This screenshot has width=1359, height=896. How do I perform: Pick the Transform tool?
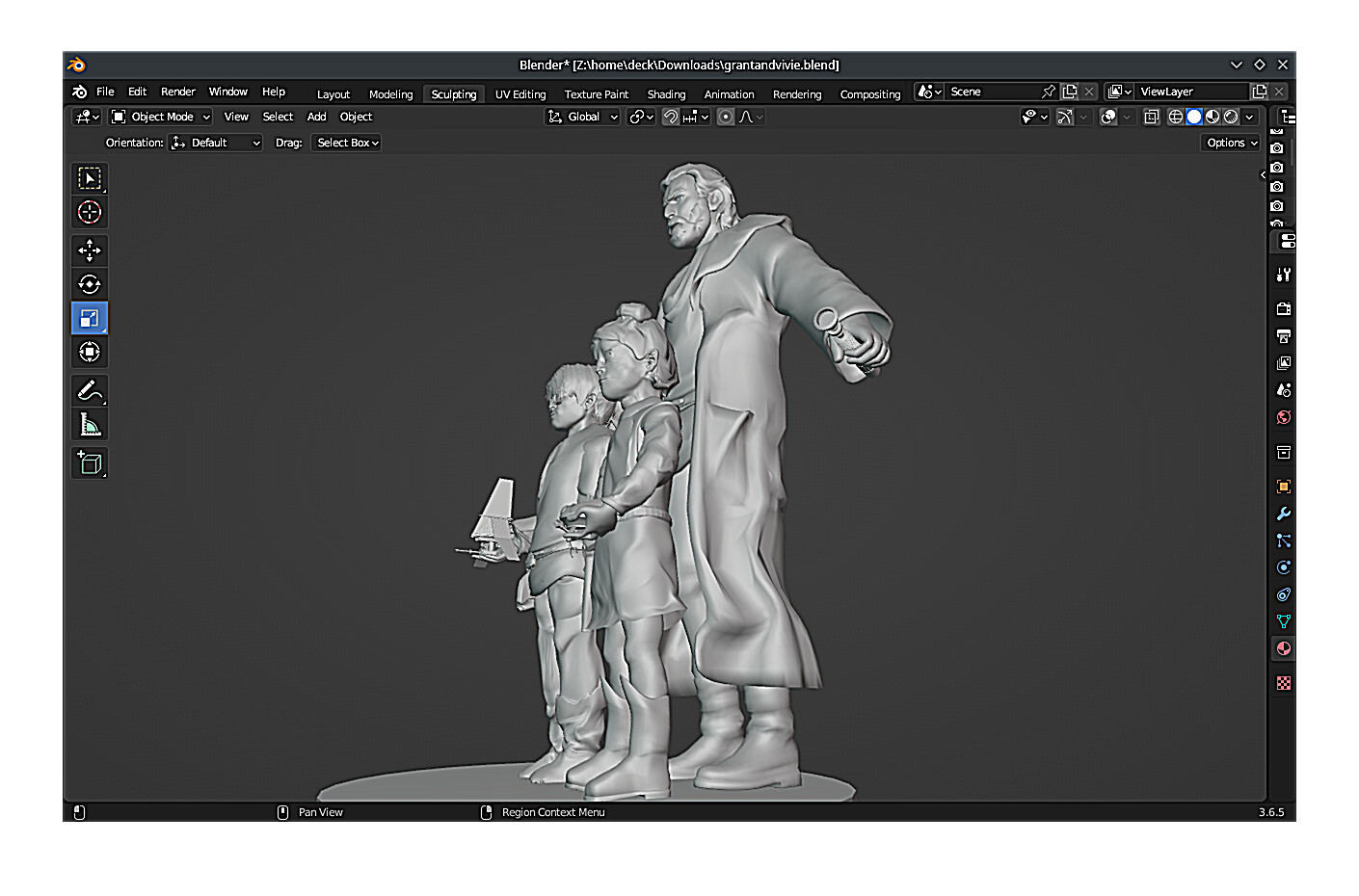[90, 352]
